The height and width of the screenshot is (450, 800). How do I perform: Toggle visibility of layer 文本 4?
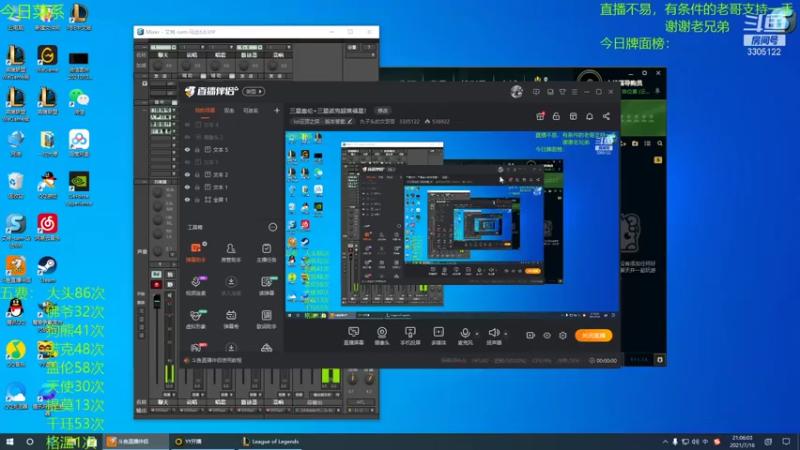click(x=187, y=124)
